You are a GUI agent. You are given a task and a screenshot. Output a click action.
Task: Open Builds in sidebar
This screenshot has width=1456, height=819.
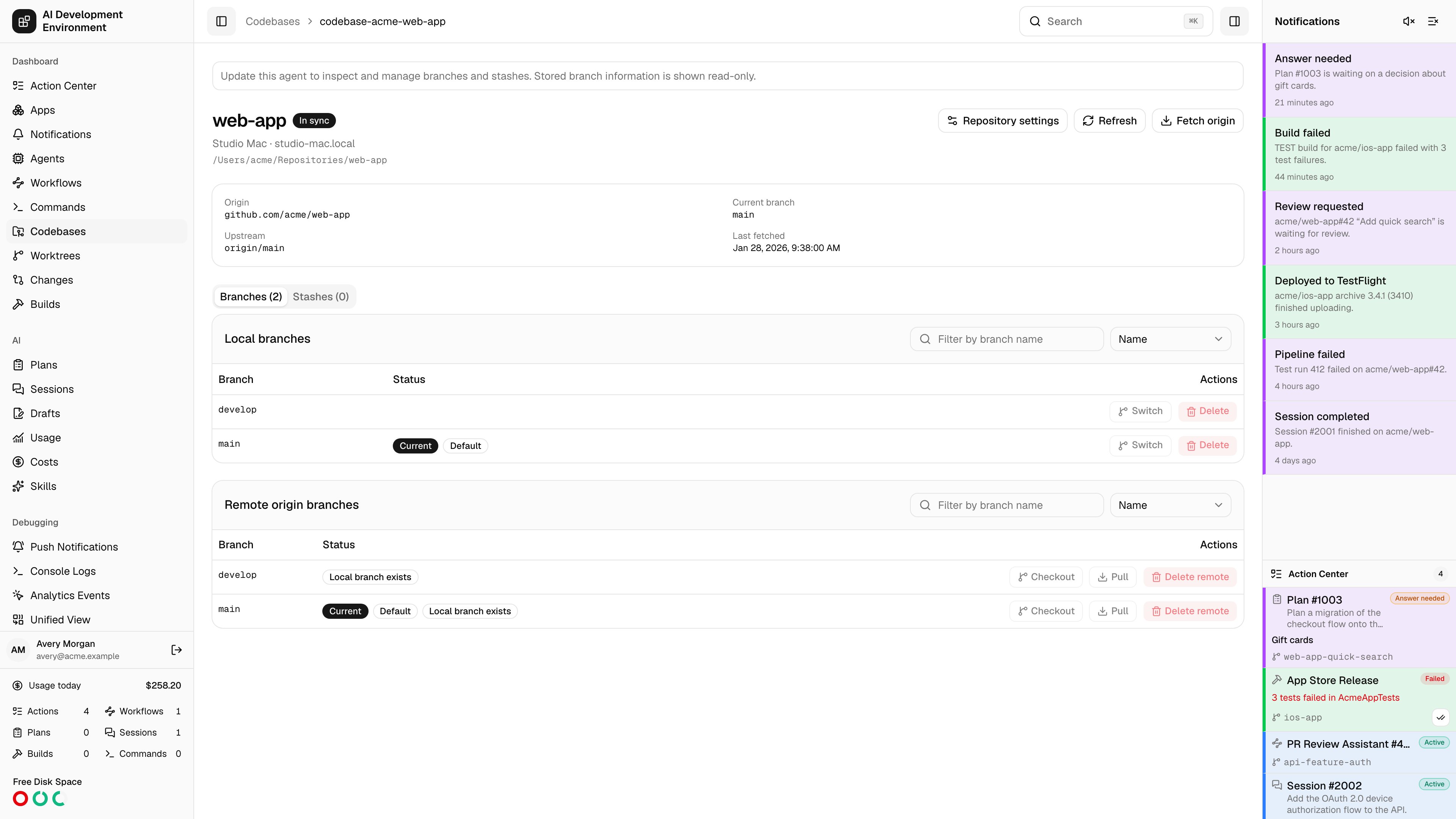pos(97,304)
